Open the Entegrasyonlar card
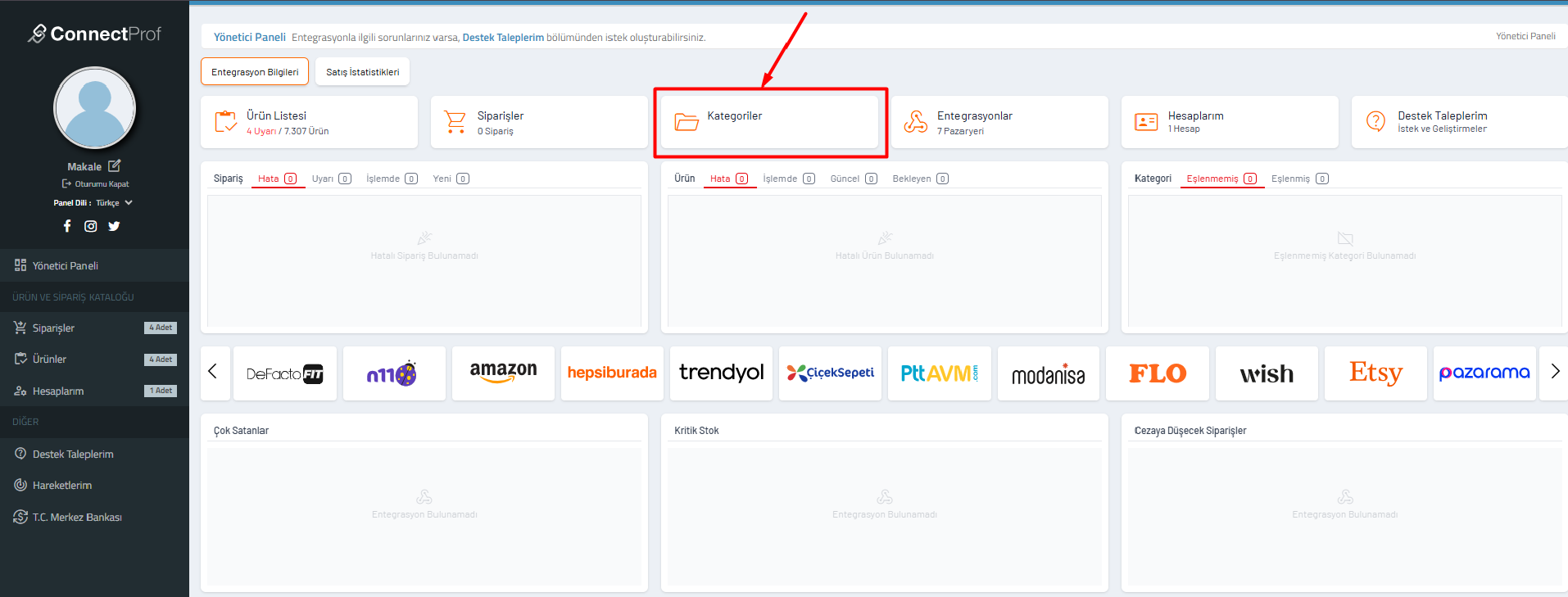1568x597 pixels. tap(999, 122)
